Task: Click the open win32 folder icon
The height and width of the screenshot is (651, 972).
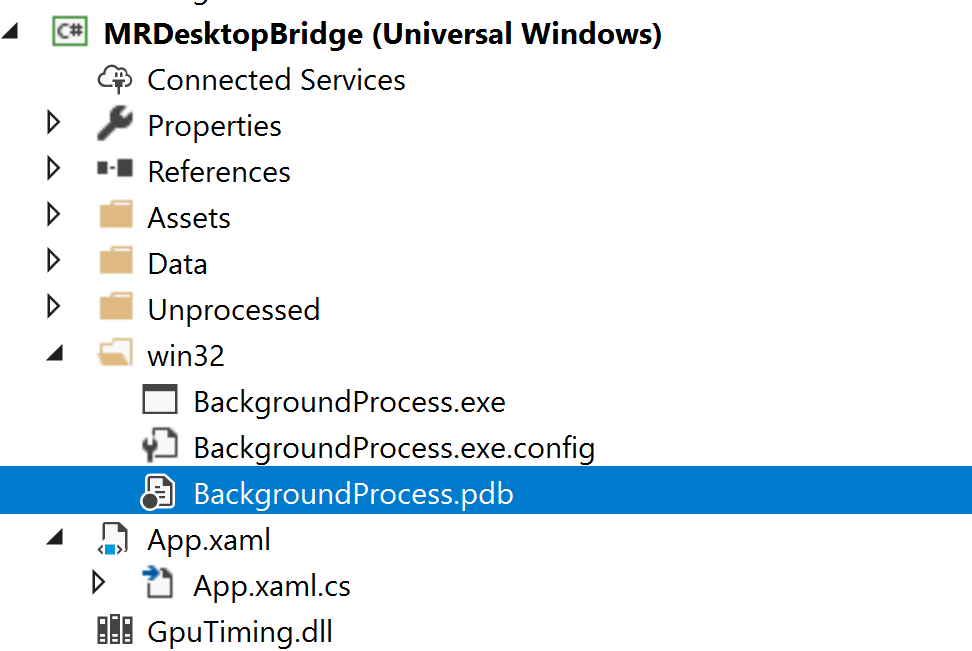Action: (115, 355)
